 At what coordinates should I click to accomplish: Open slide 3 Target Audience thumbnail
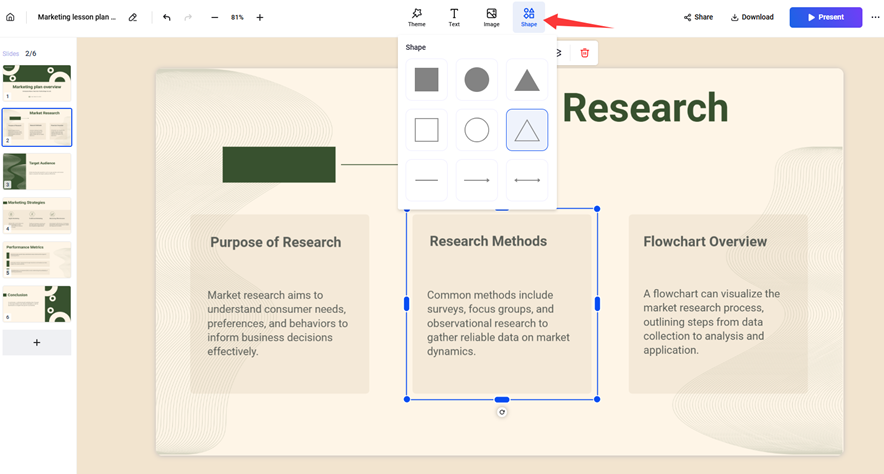point(37,171)
